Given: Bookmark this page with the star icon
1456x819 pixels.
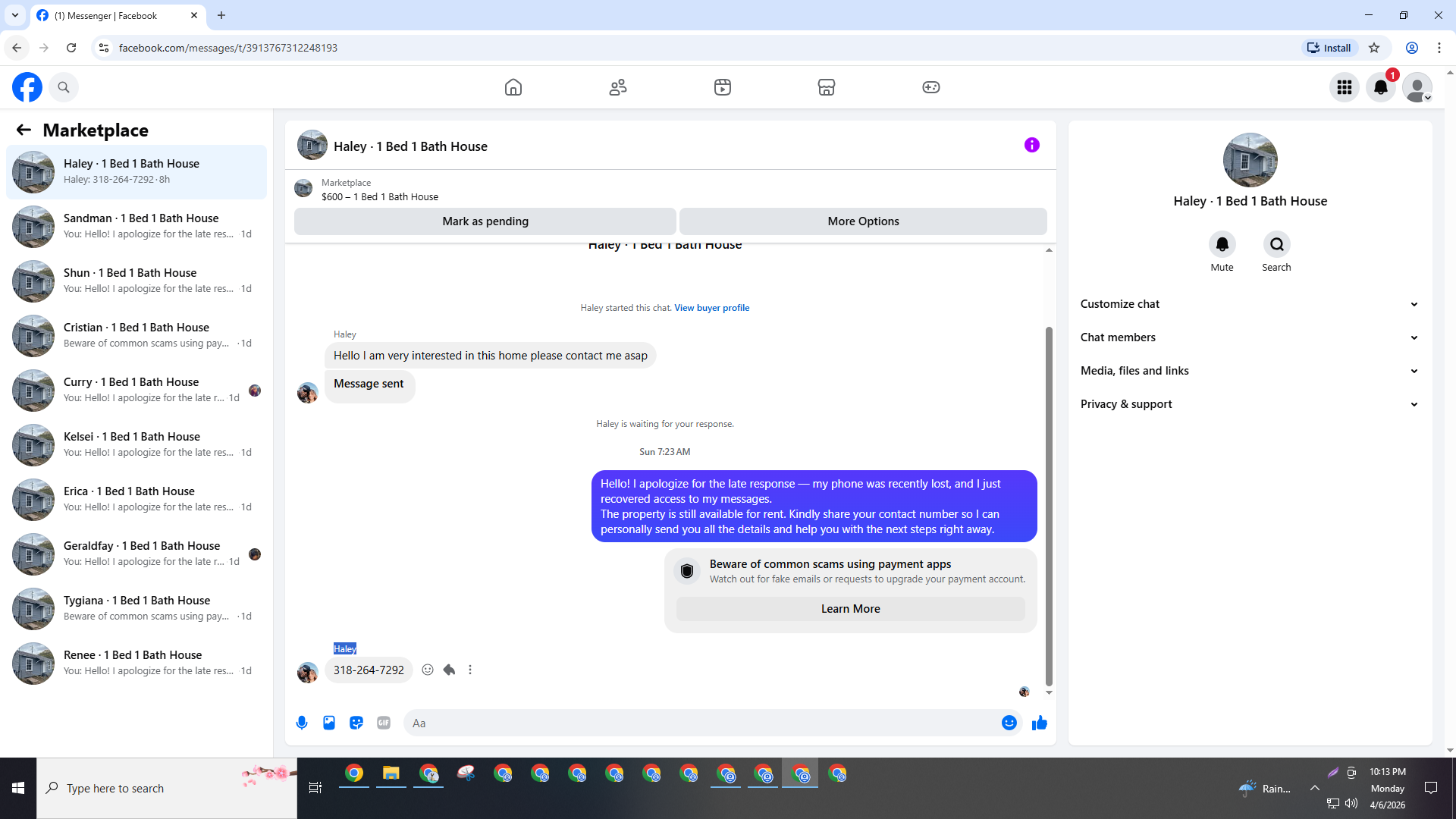Looking at the screenshot, I should [1374, 48].
